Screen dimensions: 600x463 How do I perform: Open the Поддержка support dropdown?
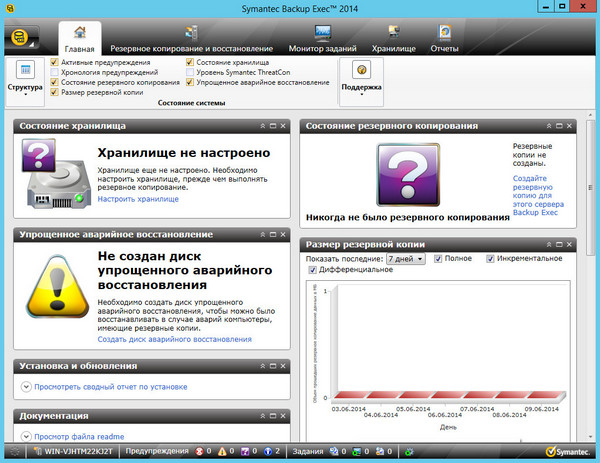tap(361, 82)
